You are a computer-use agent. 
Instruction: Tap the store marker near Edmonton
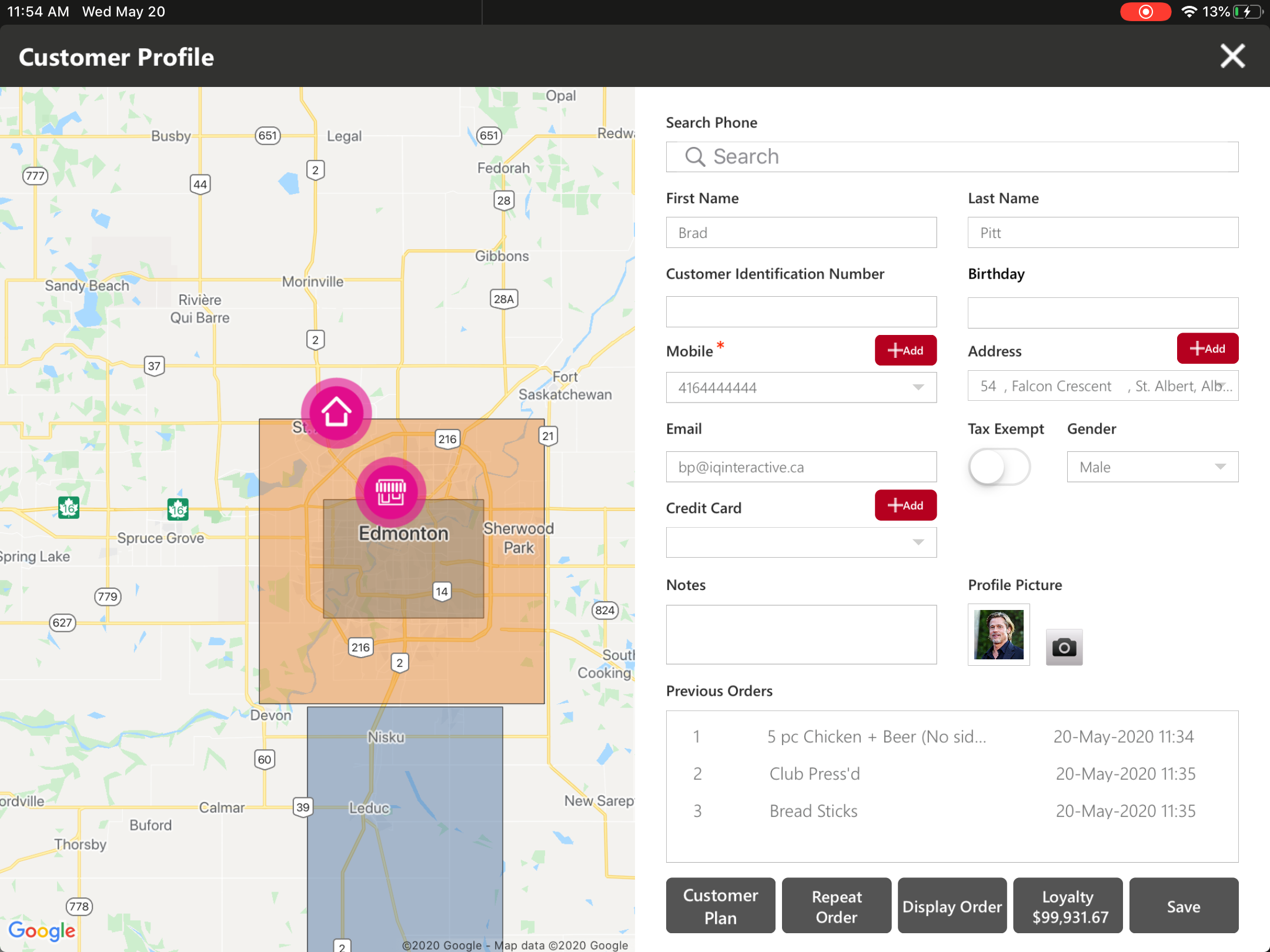pos(391,491)
